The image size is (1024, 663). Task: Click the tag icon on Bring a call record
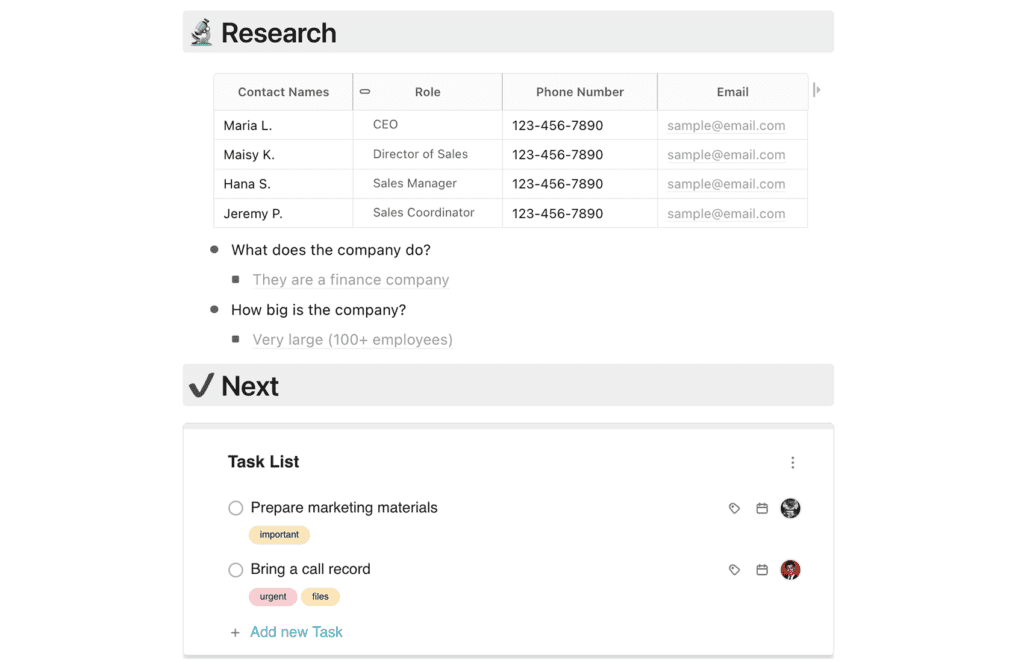click(734, 569)
